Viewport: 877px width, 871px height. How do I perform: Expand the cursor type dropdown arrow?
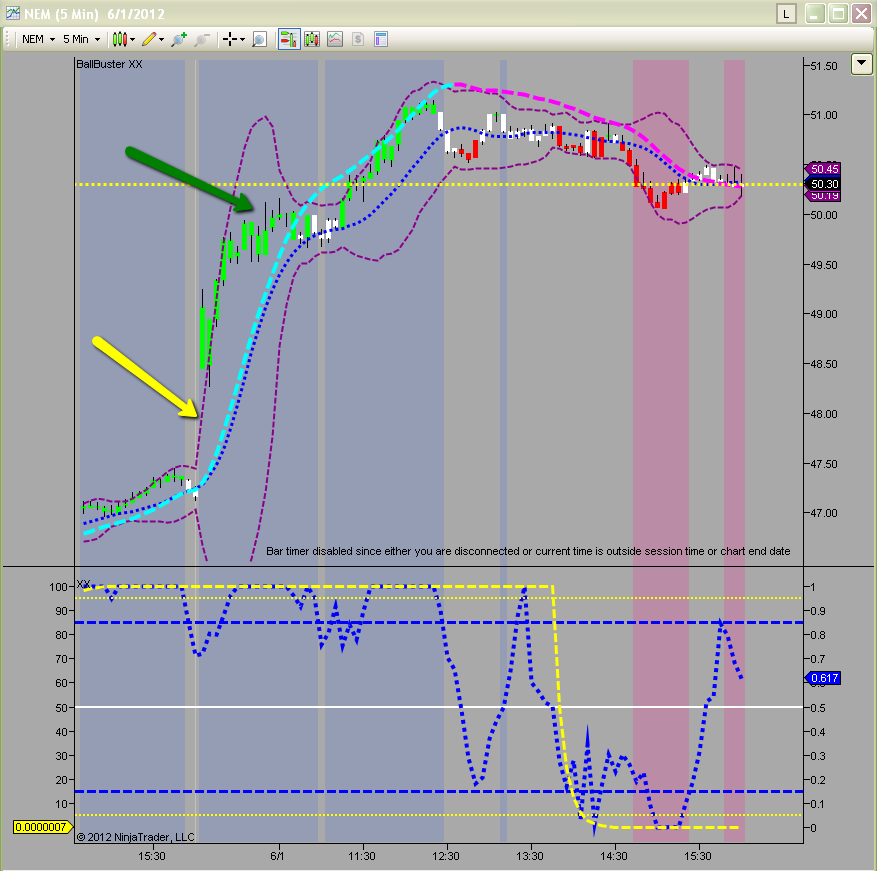coord(242,39)
